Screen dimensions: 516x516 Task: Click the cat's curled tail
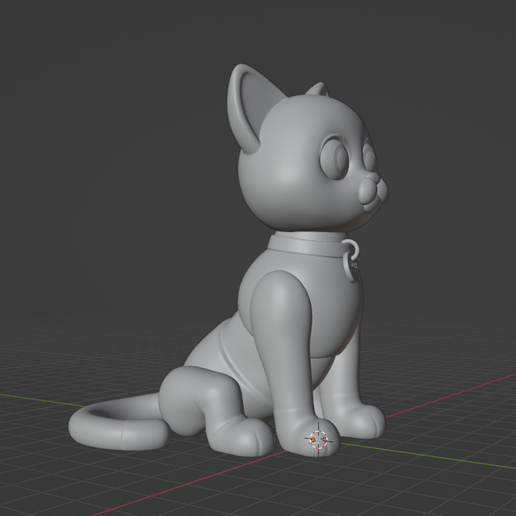(117, 423)
